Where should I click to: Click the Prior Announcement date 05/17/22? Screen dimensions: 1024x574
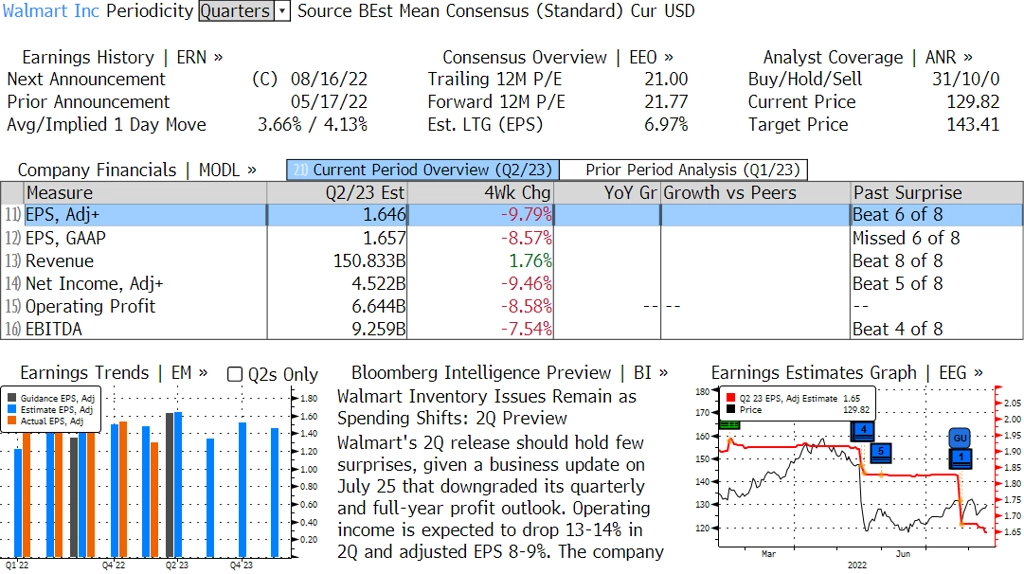click(329, 102)
